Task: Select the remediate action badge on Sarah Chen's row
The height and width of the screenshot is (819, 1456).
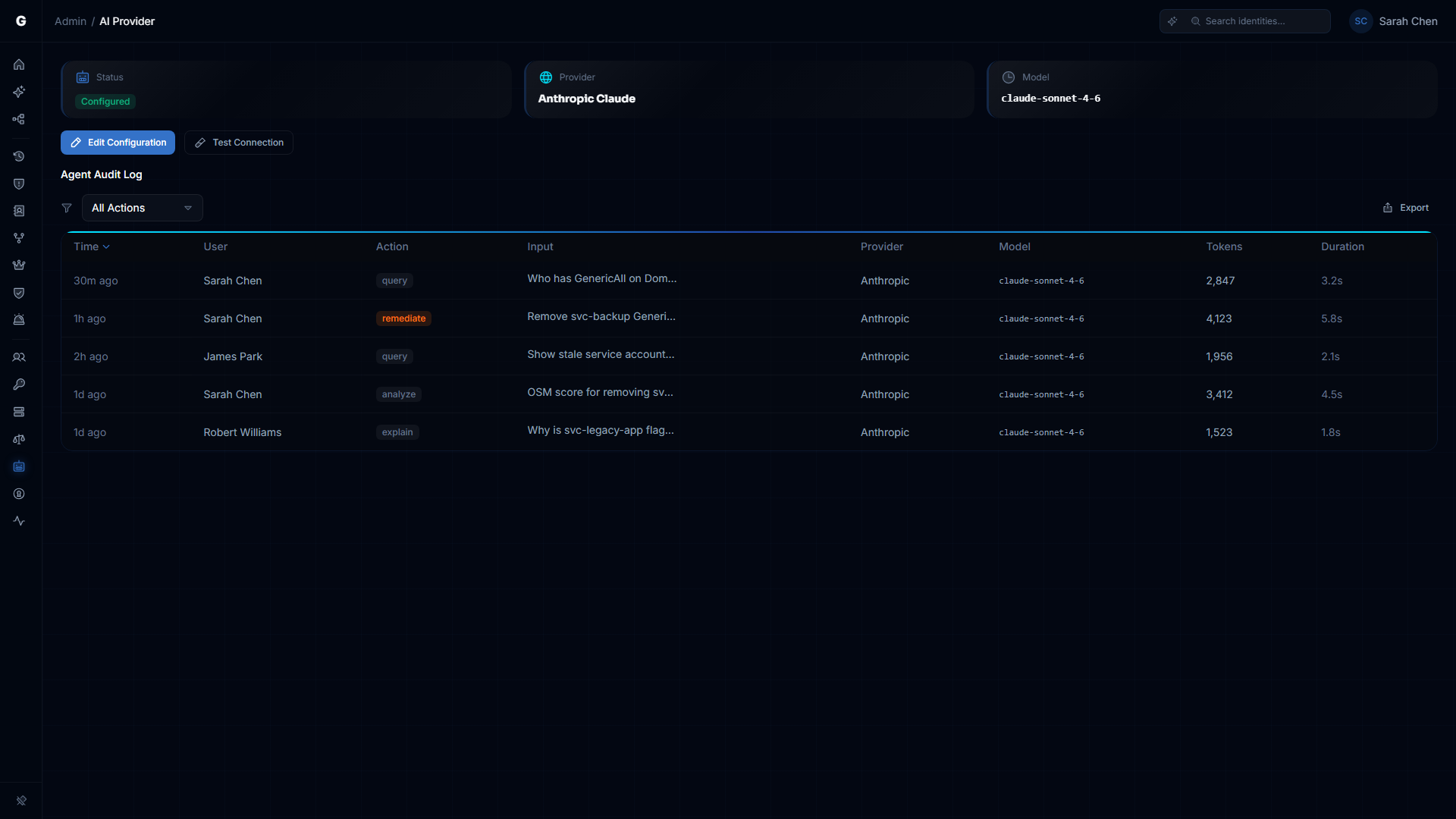Action: pos(403,318)
